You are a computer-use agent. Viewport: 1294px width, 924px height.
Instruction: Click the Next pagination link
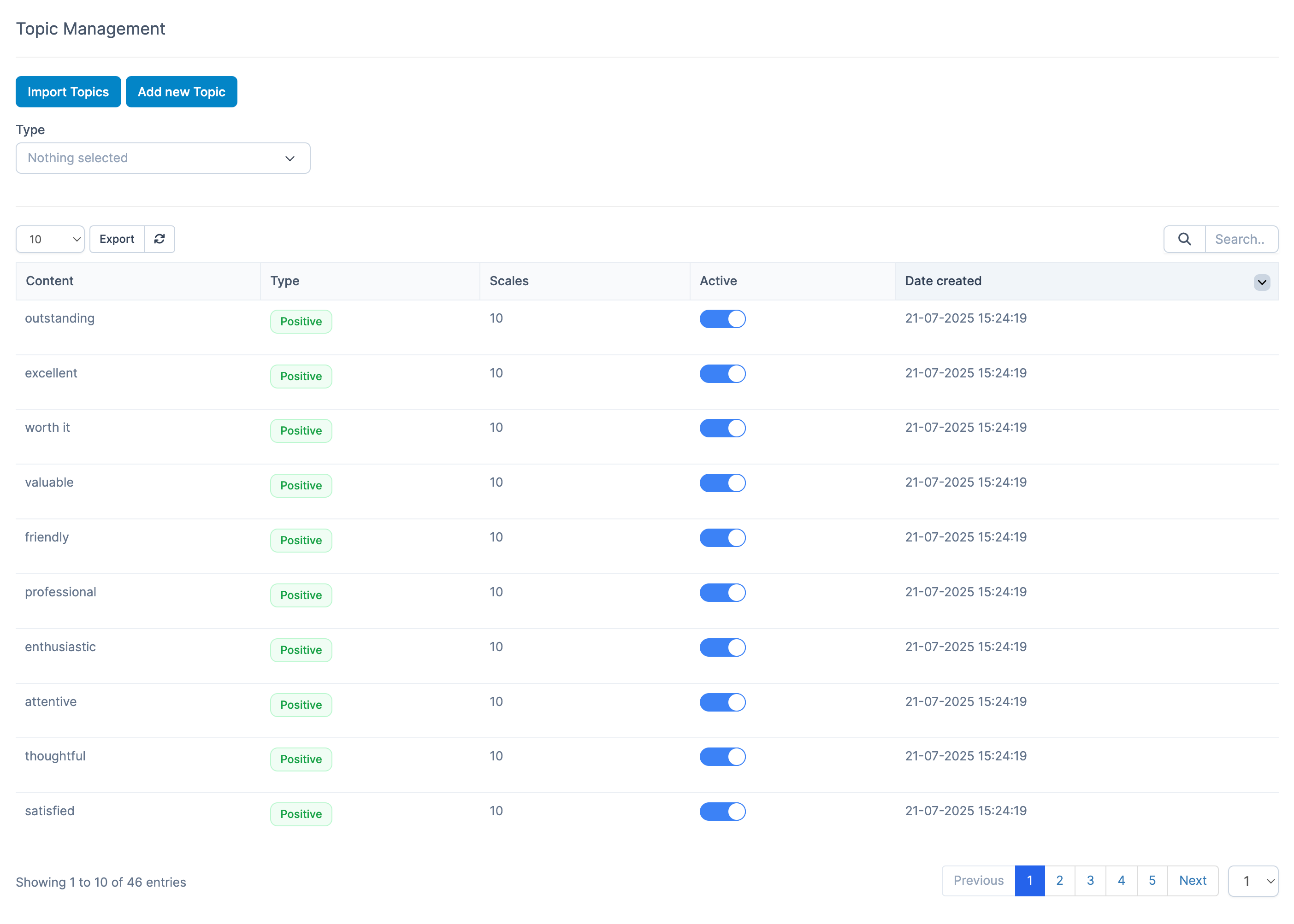tap(1192, 880)
